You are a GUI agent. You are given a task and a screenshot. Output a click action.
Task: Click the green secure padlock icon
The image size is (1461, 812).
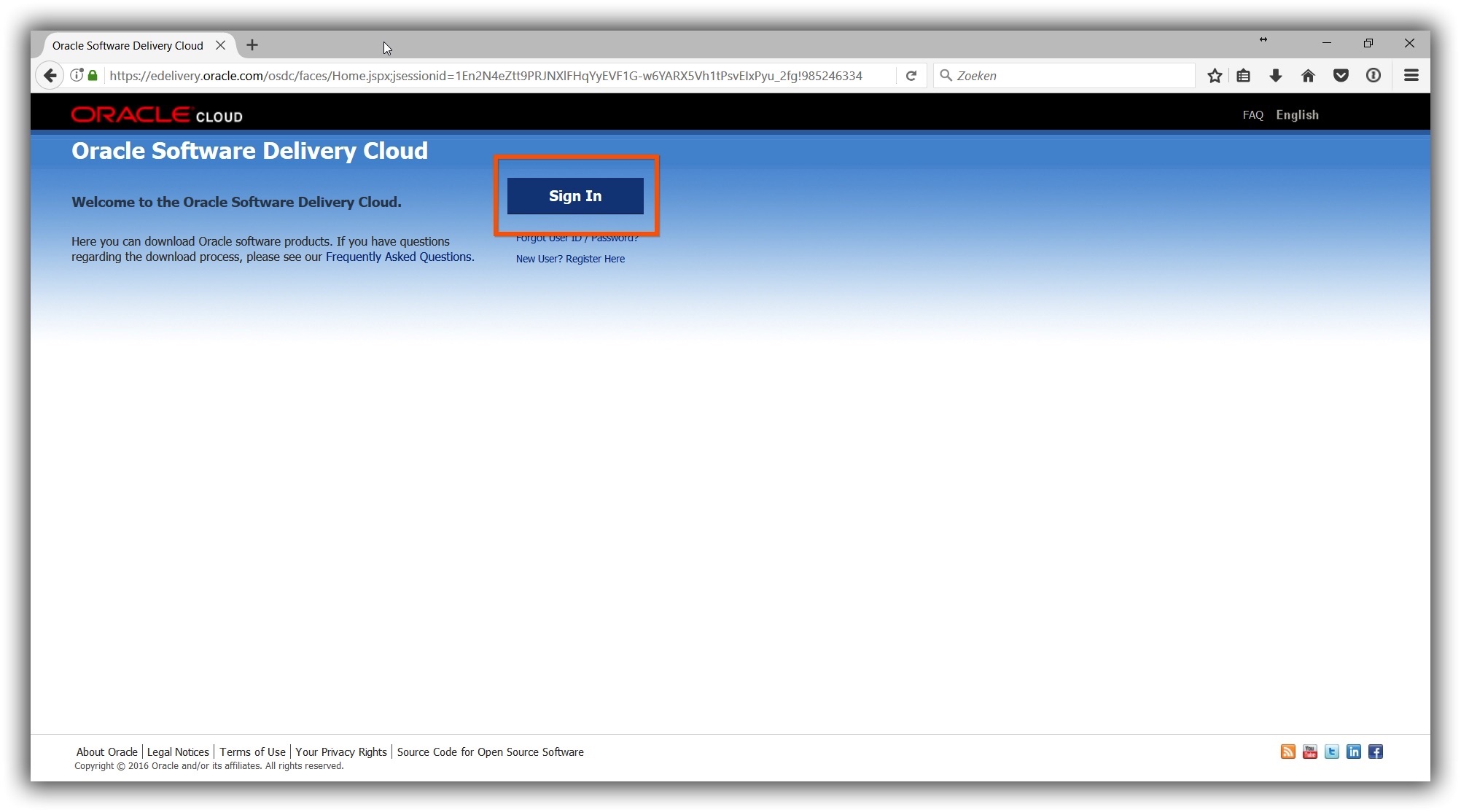click(x=93, y=75)
